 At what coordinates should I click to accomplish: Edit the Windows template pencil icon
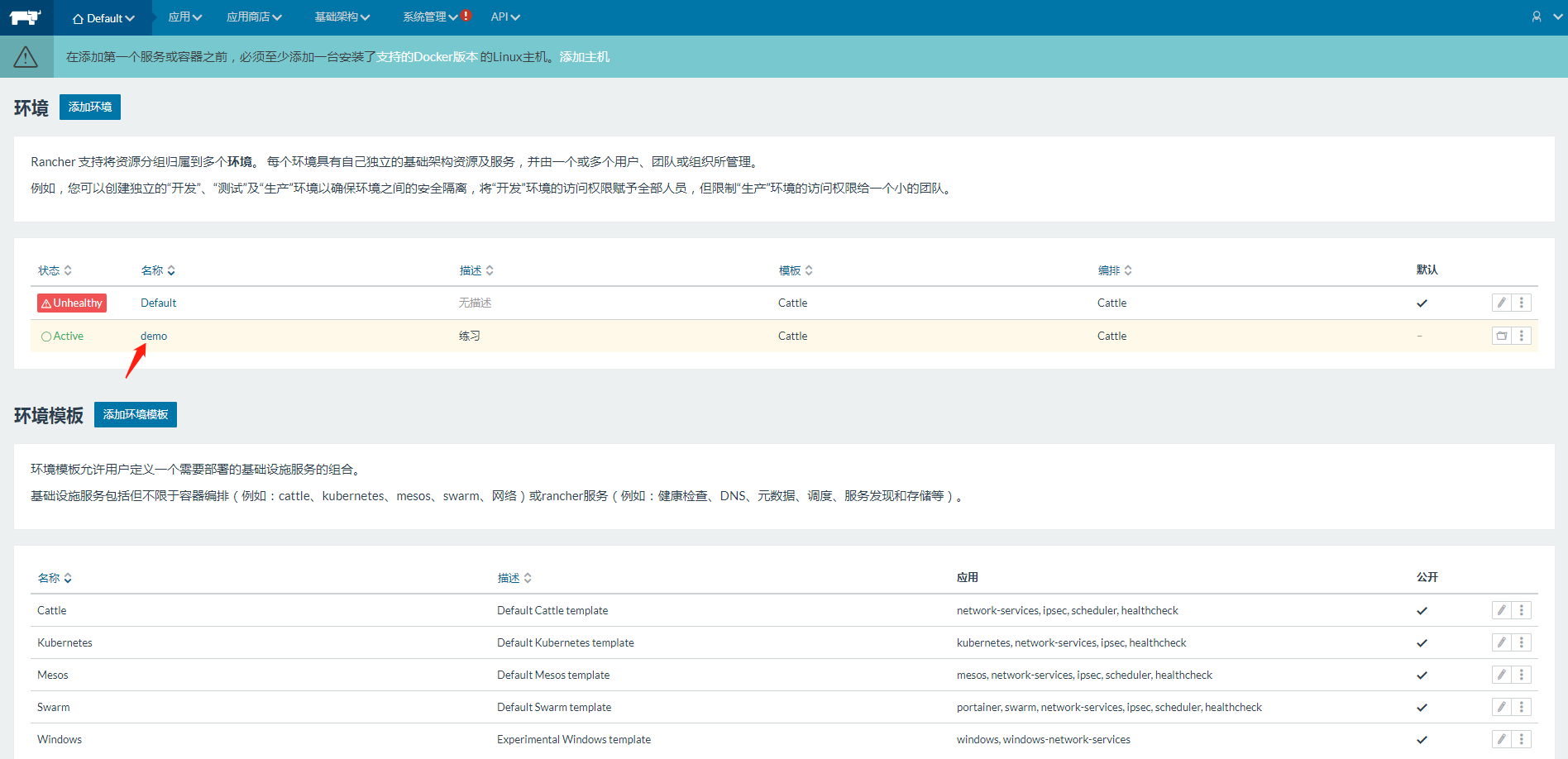pyautogui.click(x=1502, y=739)
